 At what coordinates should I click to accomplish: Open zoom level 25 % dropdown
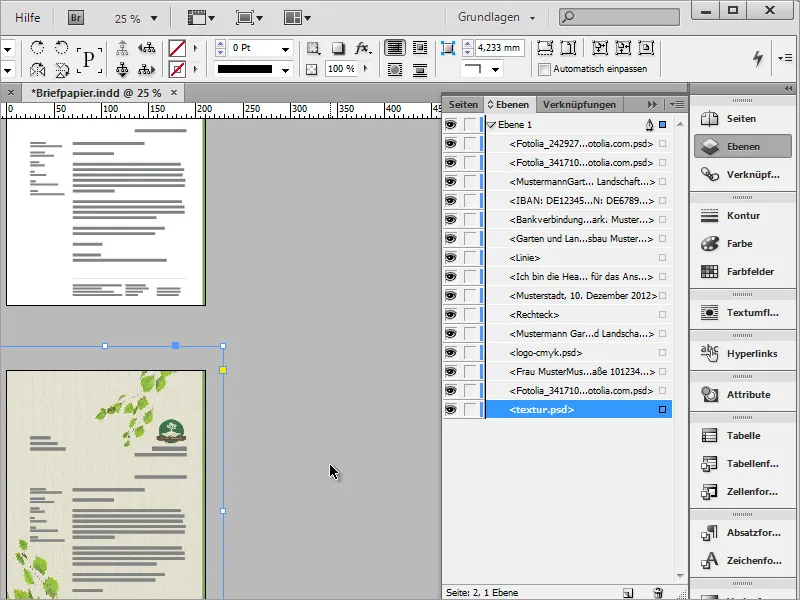154,19
